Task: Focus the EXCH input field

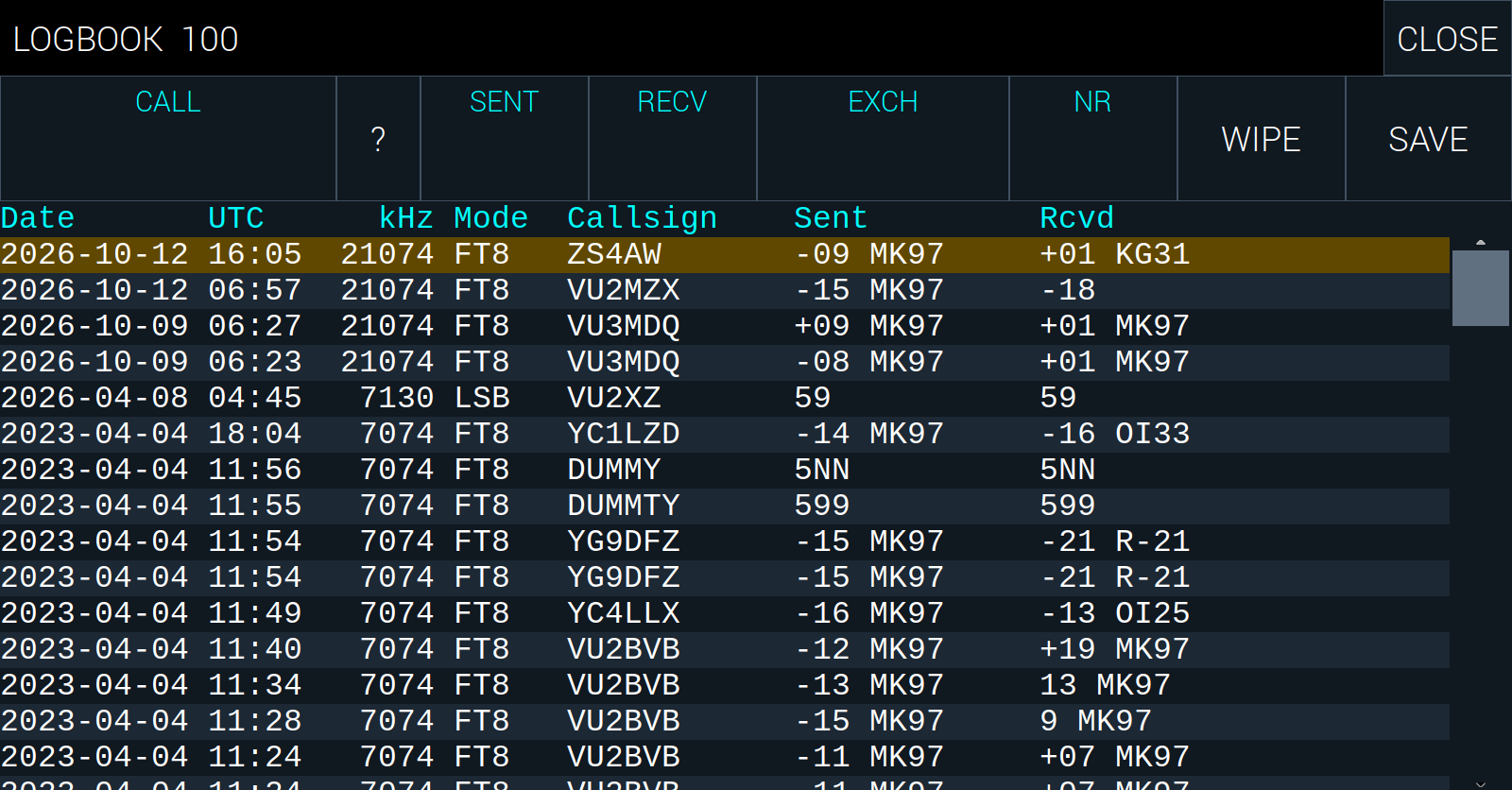Action: click(x=883, y=139)
